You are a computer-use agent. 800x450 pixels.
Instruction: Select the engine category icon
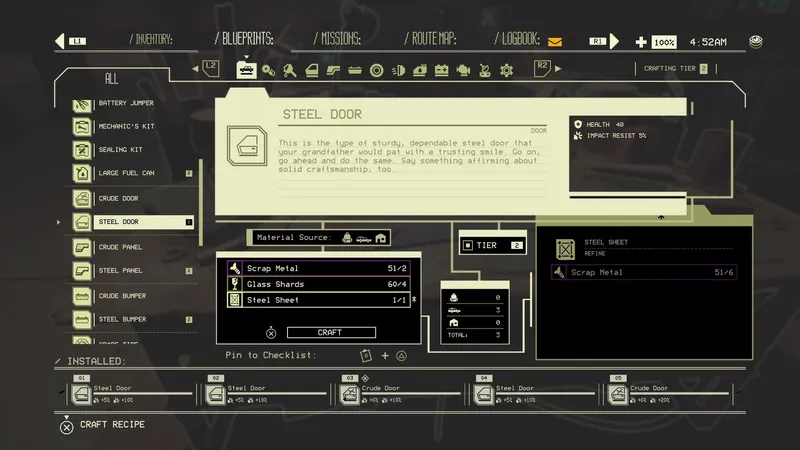[462, 70]
